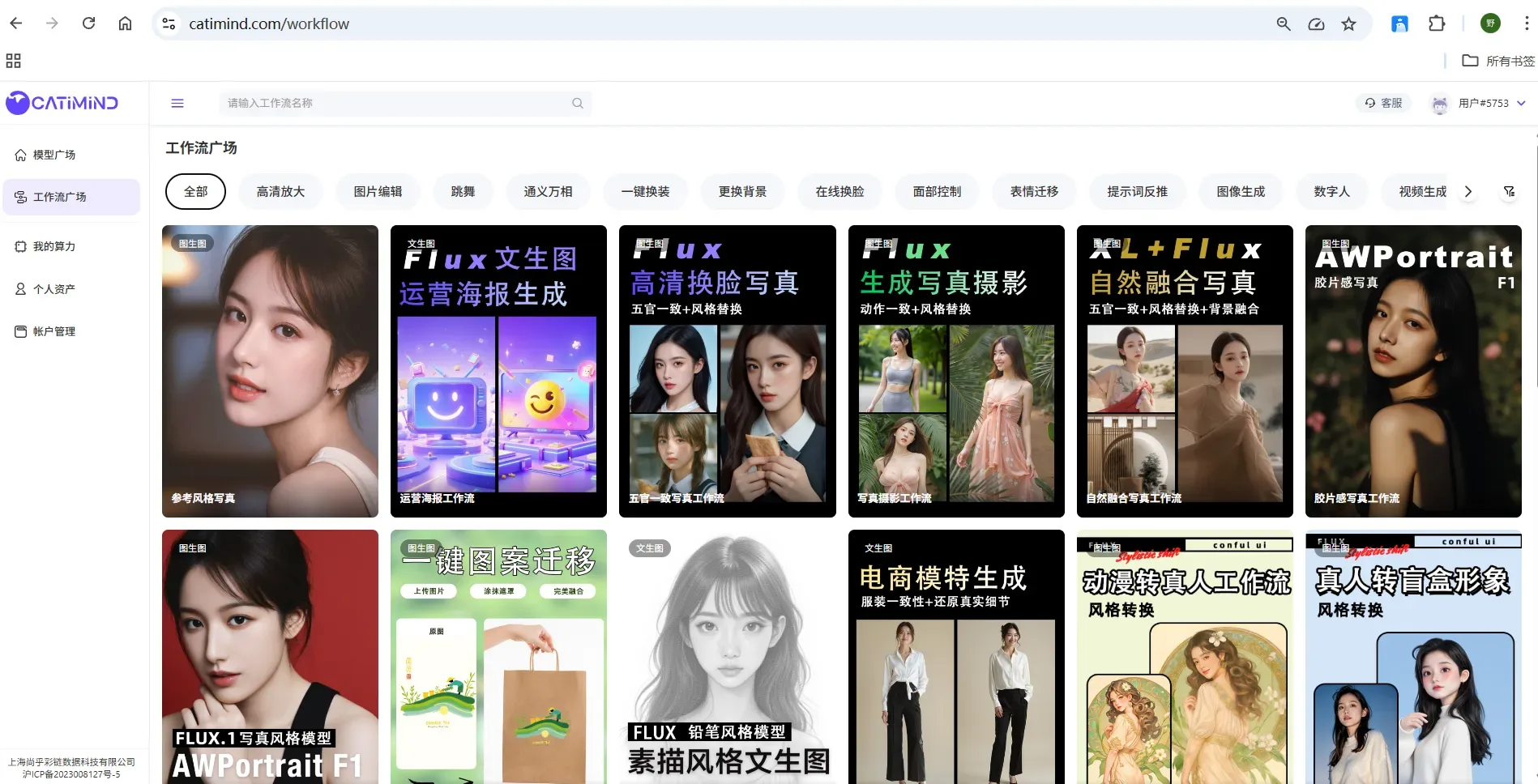Image resolution: width=1538 pixels, height=784 pixels.
Task: Switch to the 高清放大 category tab
Action: (280, 192)
